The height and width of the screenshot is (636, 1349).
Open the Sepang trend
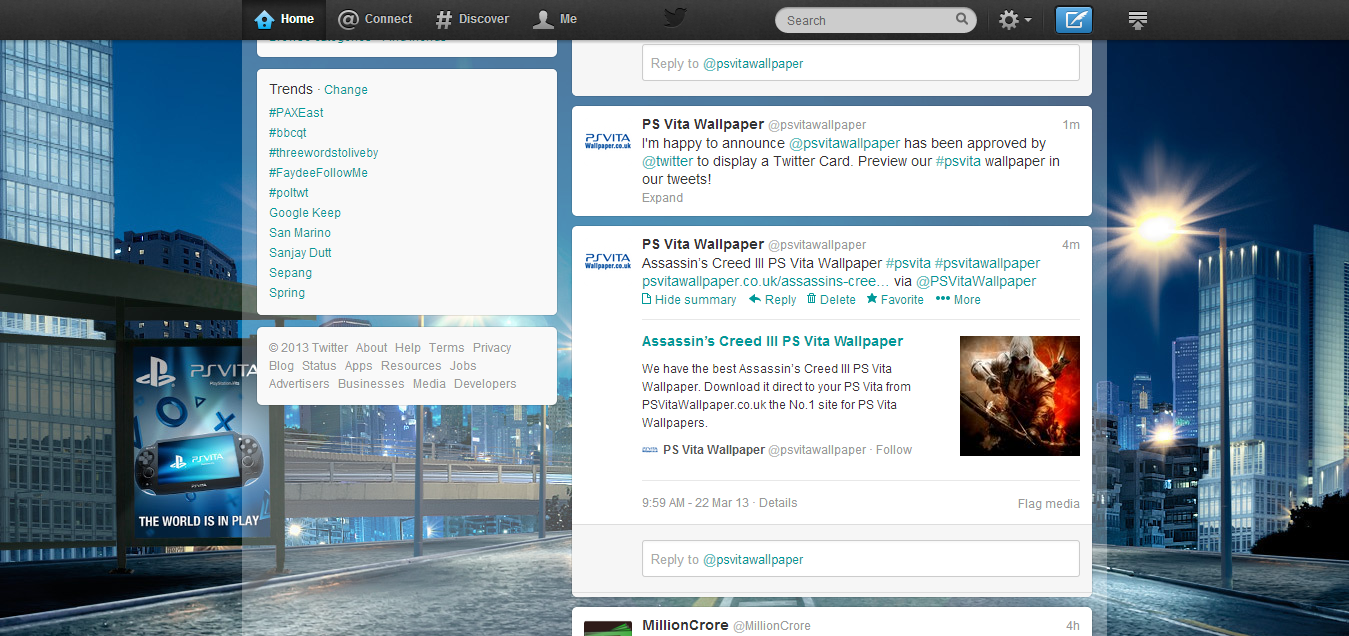(290, 273)
